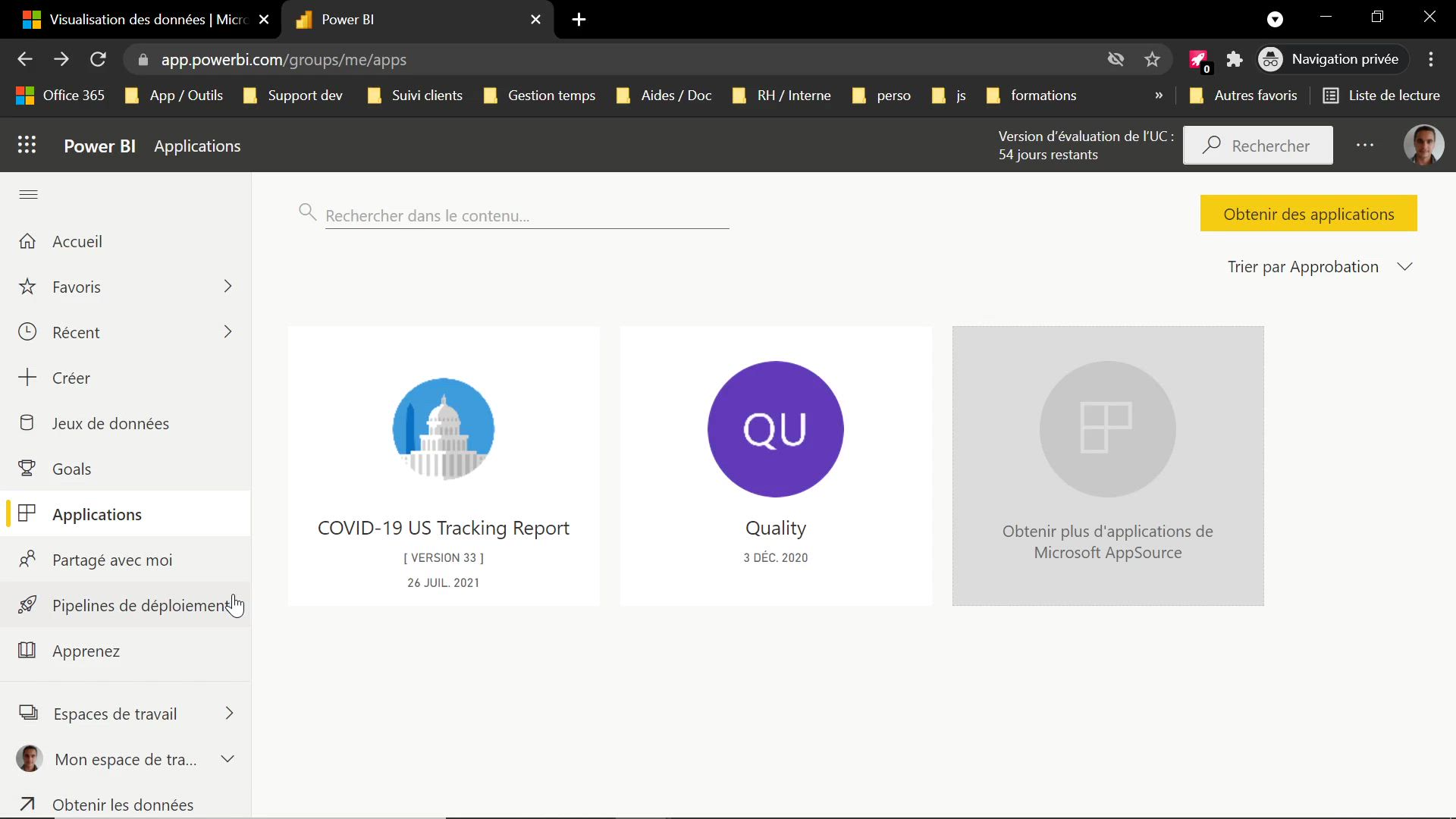Click the Rechercher box in header

[1257, 146]
